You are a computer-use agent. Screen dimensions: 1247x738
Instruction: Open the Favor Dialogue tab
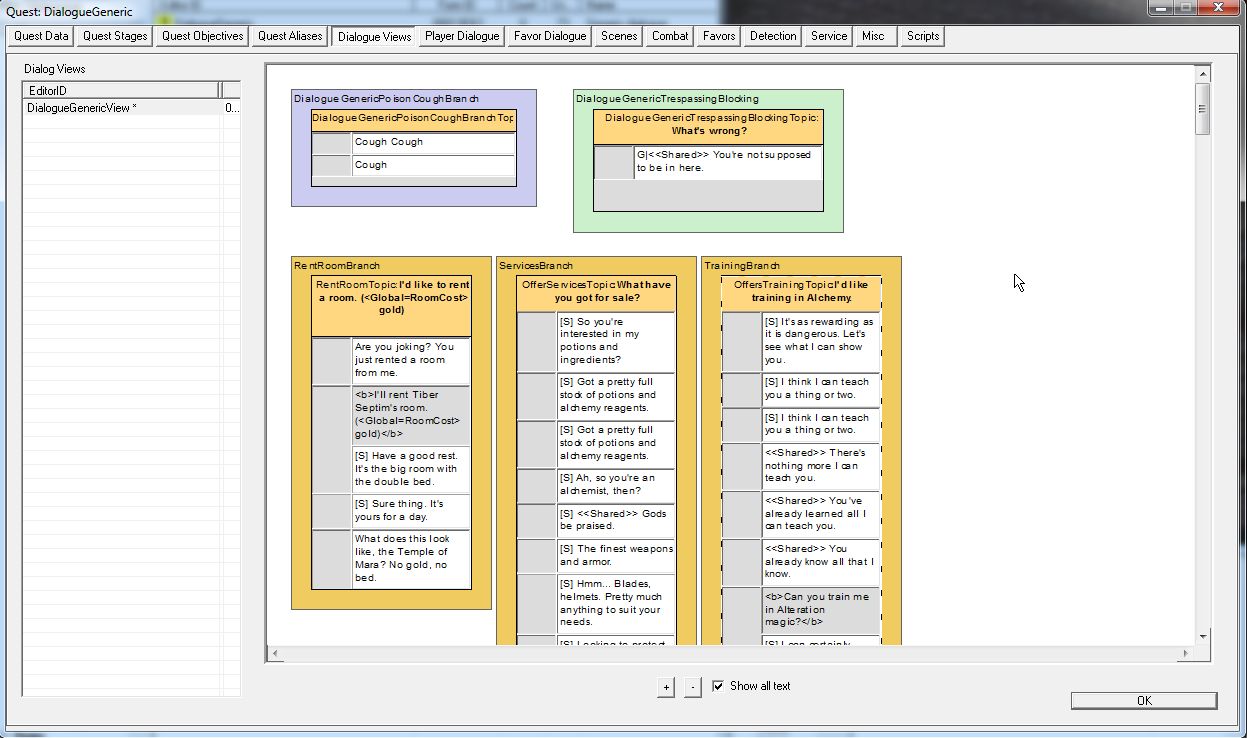[550, 36]
